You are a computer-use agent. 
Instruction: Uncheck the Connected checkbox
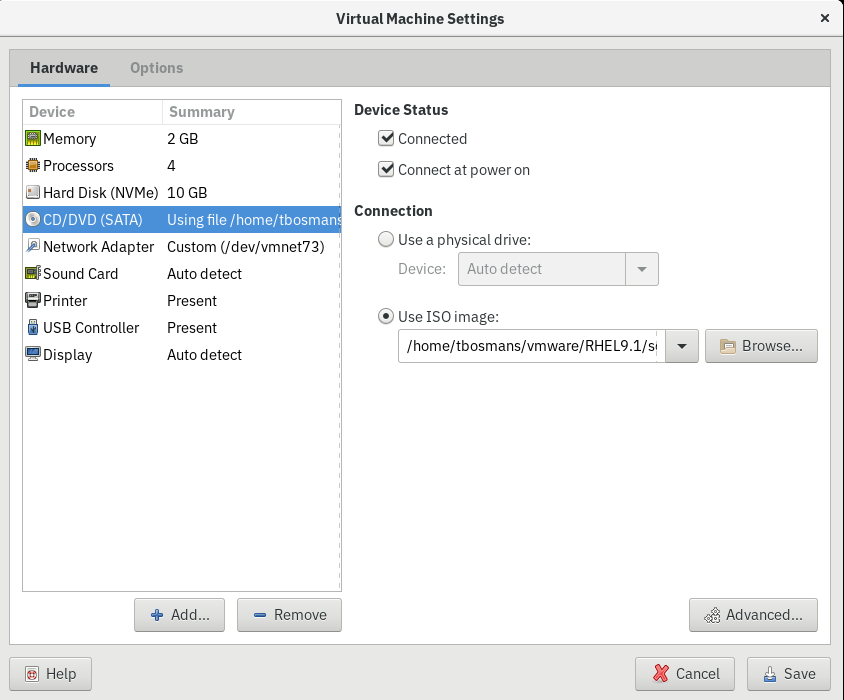[x=386, y=139]
